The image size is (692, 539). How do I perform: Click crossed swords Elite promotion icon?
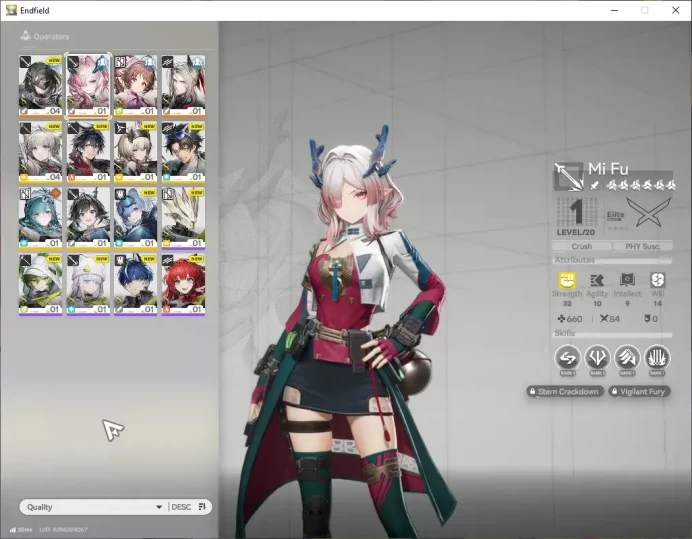point(649,212)
